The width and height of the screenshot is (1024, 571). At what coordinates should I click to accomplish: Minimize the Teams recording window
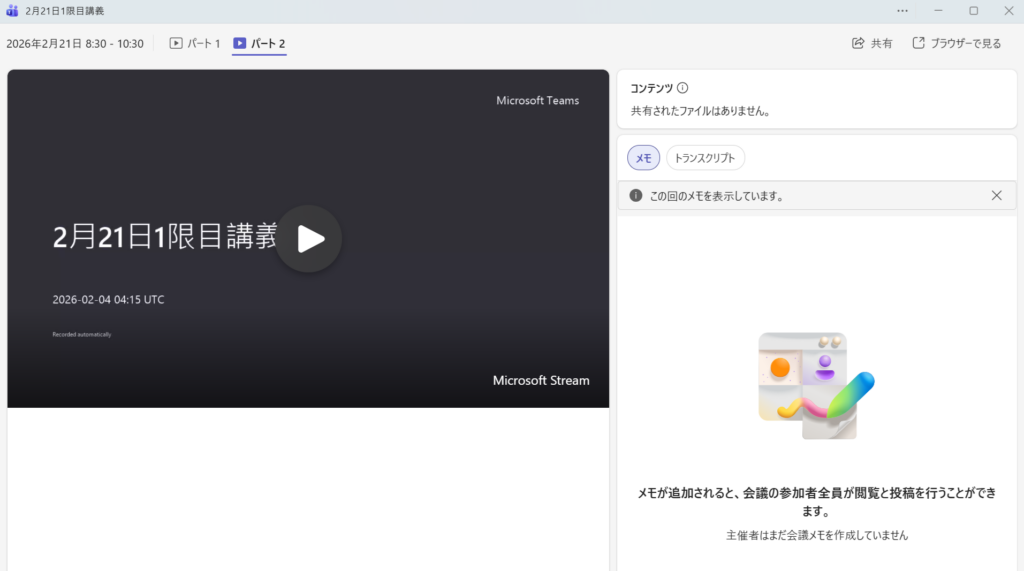point(938,11)
